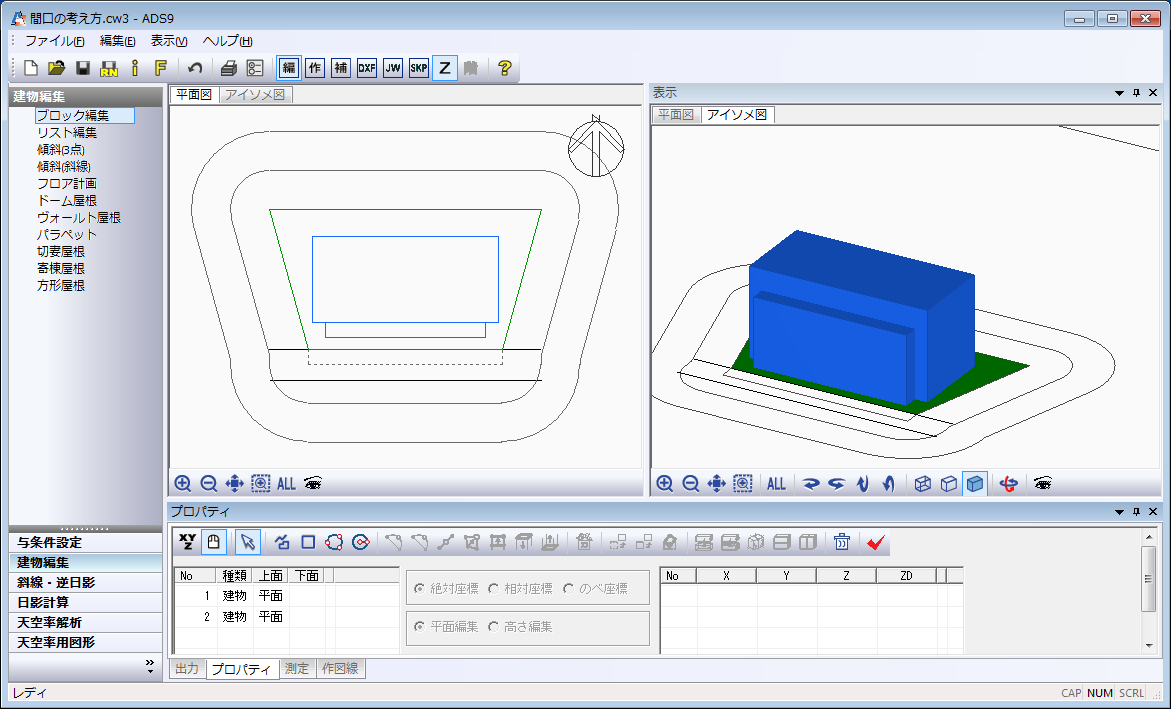Open a file with the folder icon
Image resolution: width=1171 pixels, height=709 pixels.
click(x=57, y=68)
